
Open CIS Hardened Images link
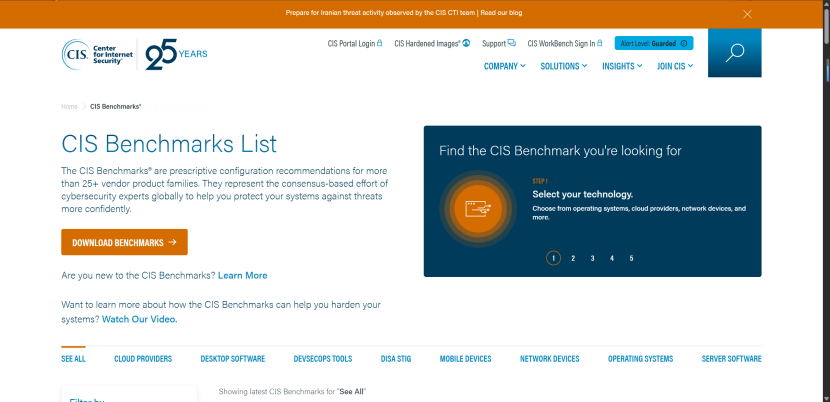point(432,43)
